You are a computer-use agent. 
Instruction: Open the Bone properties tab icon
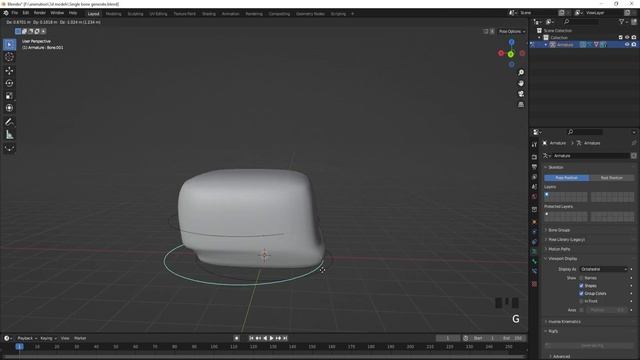point(534,261)
